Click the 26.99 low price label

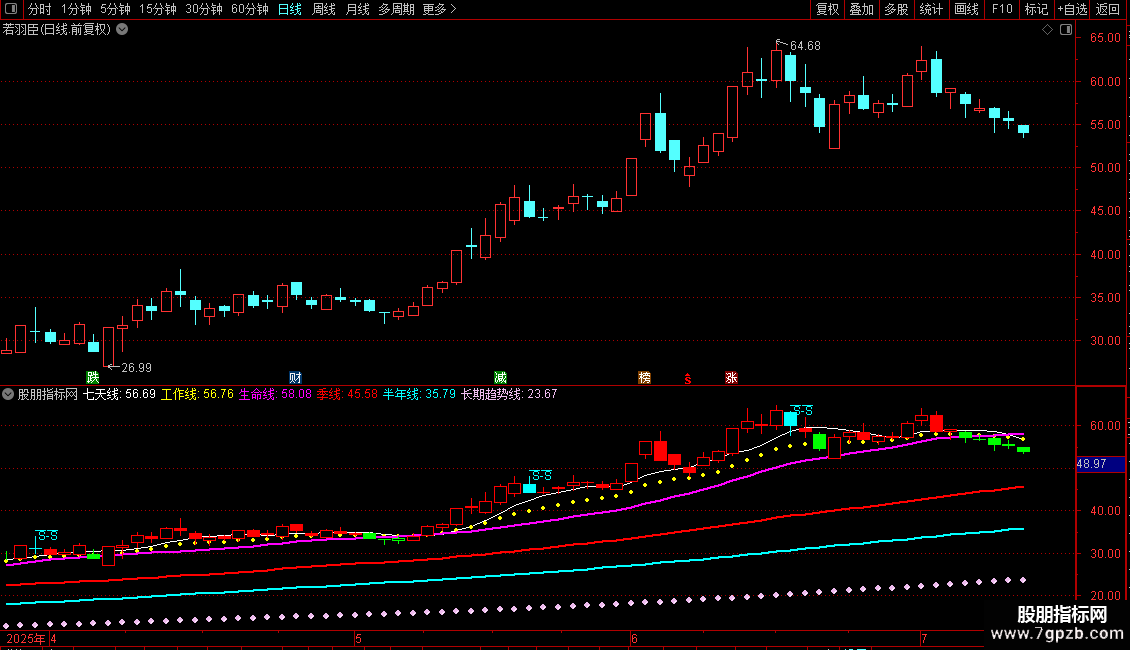click(136, 368)
